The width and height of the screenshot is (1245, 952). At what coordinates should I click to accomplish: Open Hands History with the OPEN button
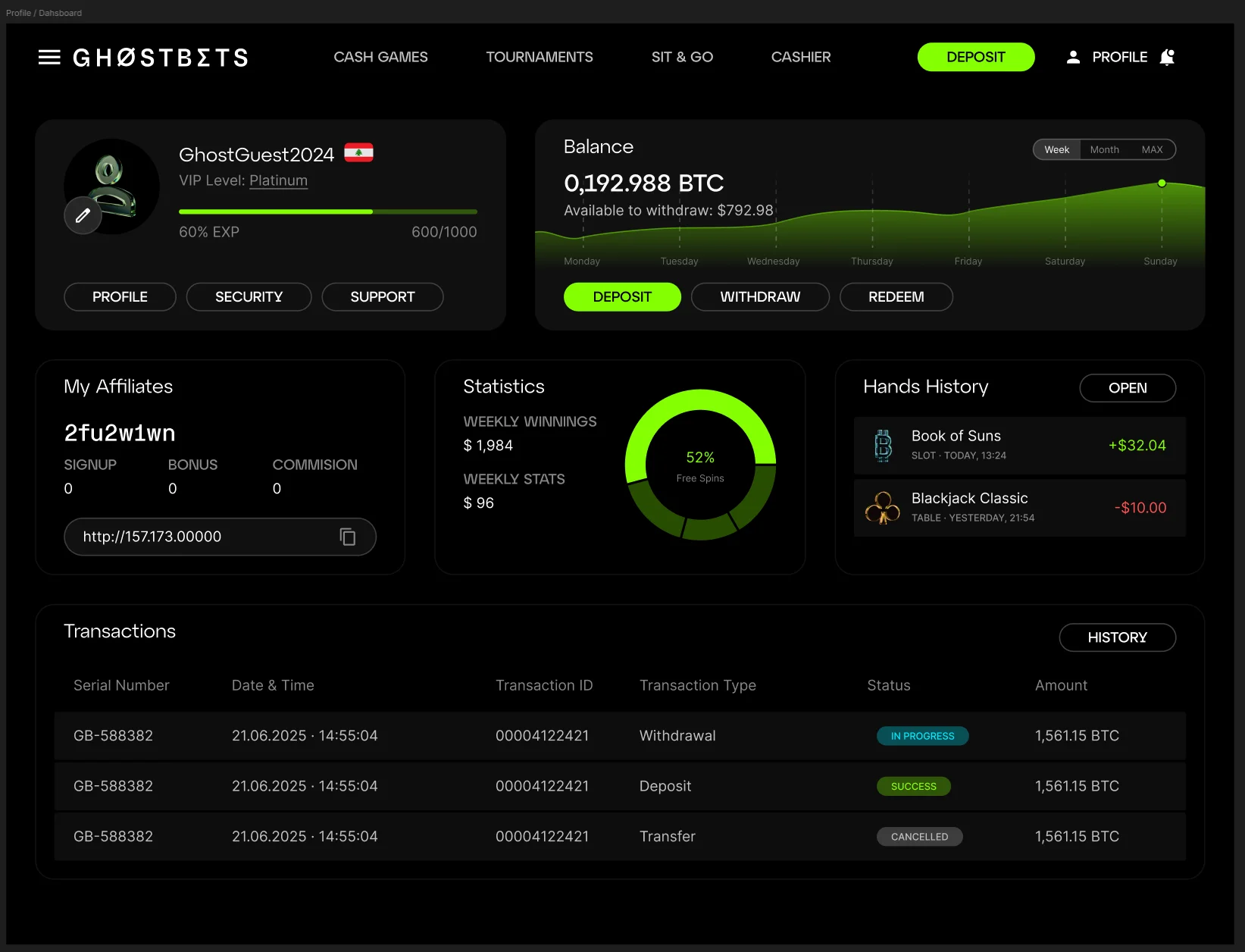(x=1127, y=388)
